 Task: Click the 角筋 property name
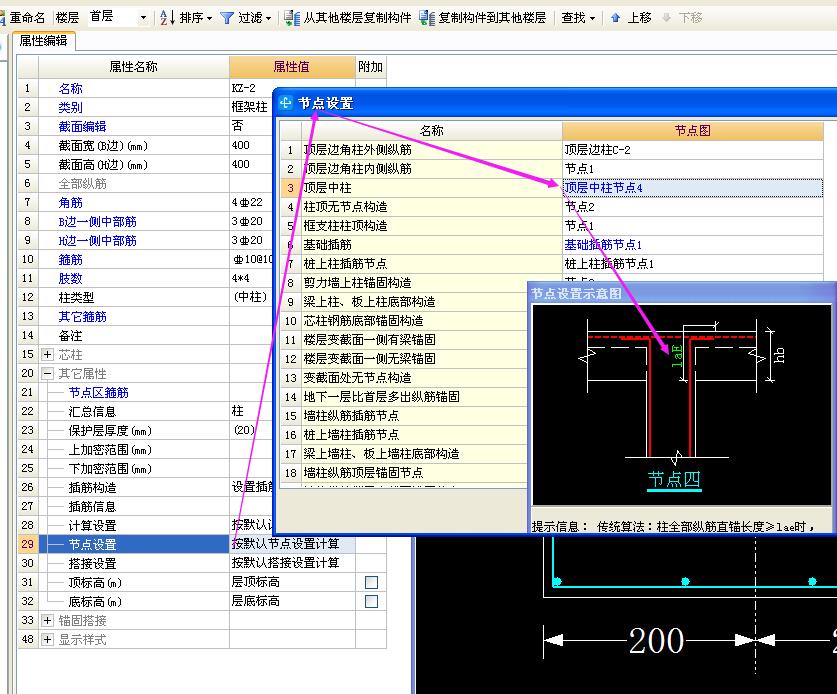pos(70,202)
